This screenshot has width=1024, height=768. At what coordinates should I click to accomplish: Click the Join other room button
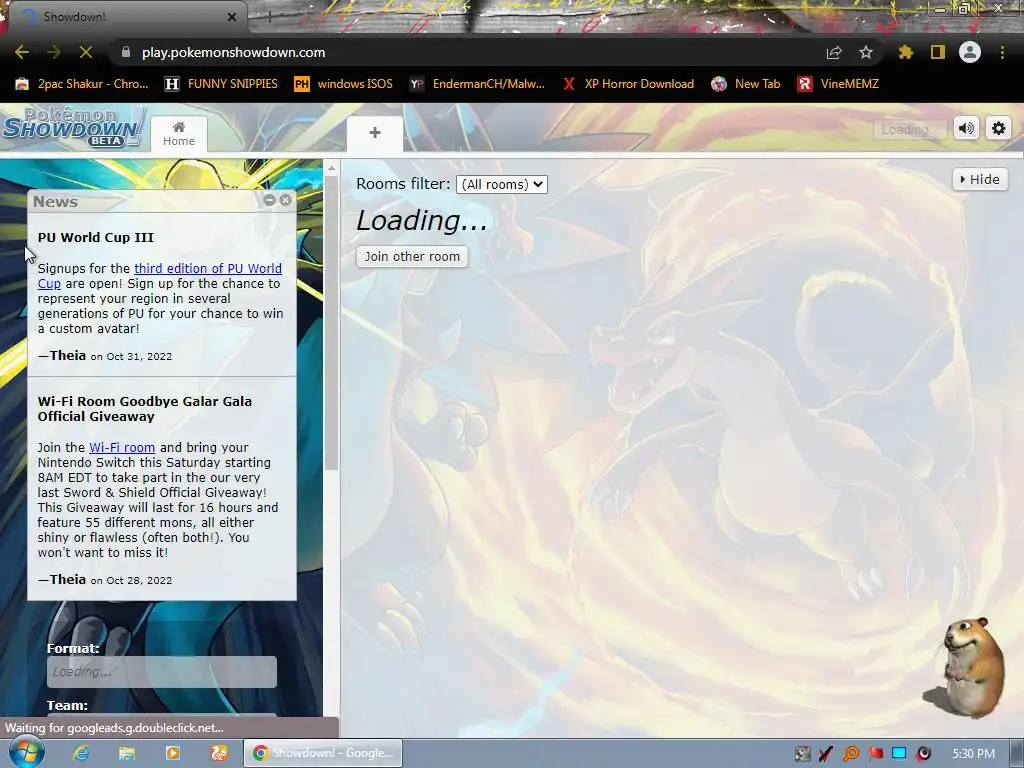412,257
